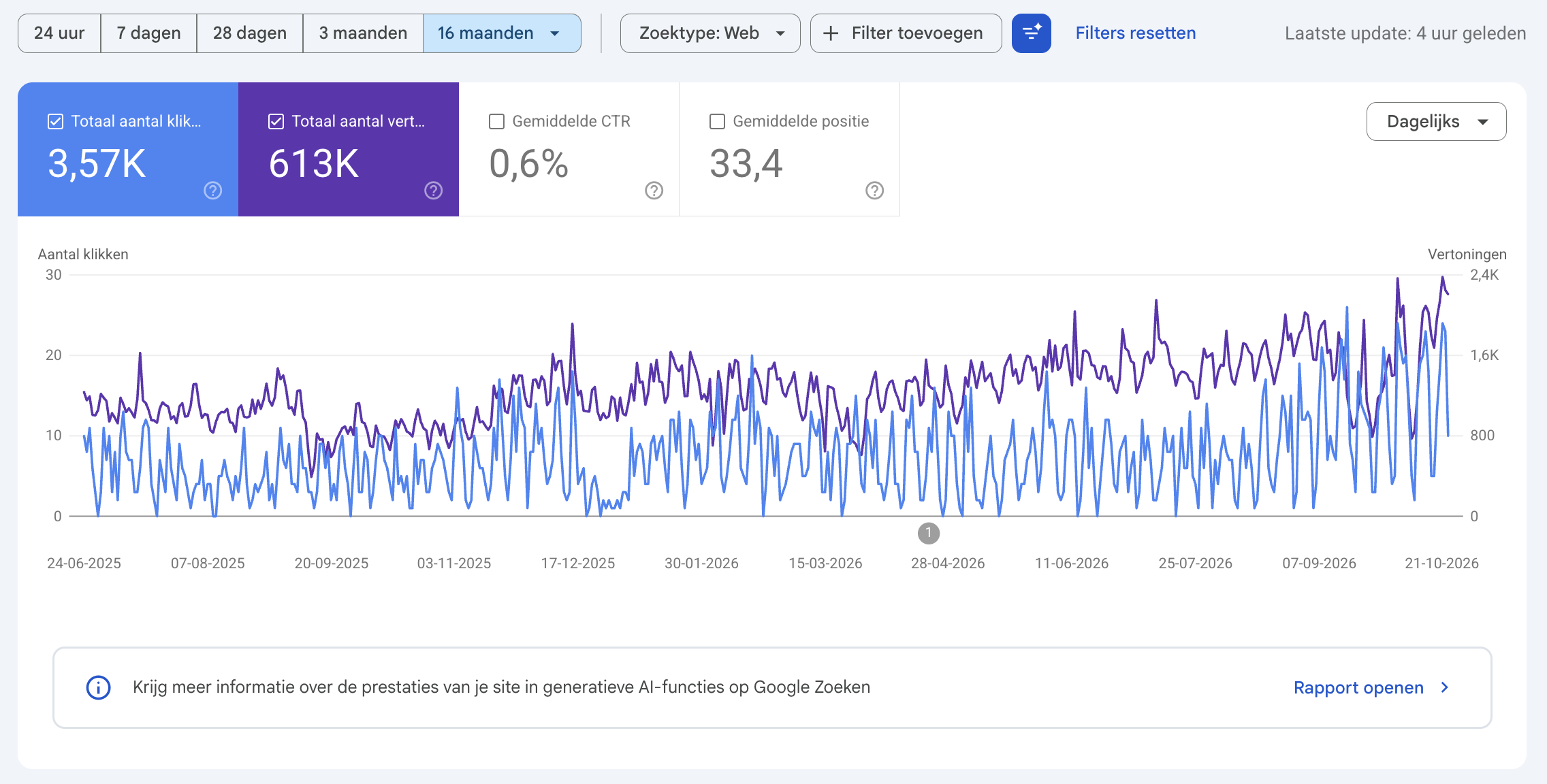The image size is (1547, 784).
Task: Enable the Gemiddelde positie checkbox
Action: tap(717, 121)
